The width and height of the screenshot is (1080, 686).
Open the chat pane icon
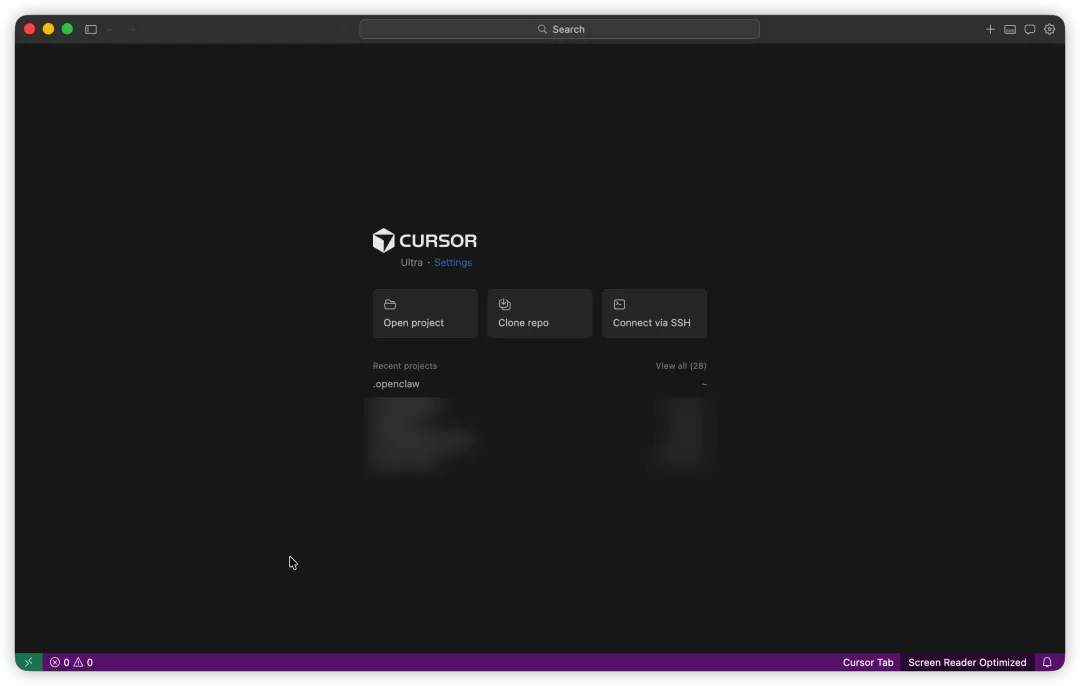tap(1029, 29)
